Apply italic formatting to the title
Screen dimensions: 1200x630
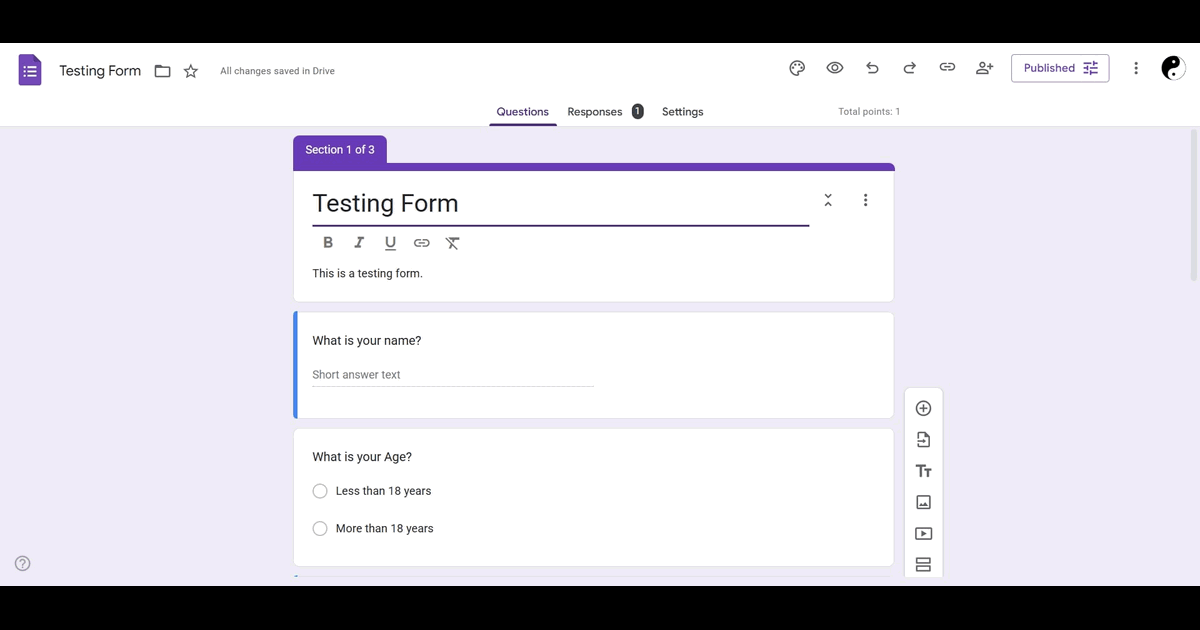pos(359,243)
